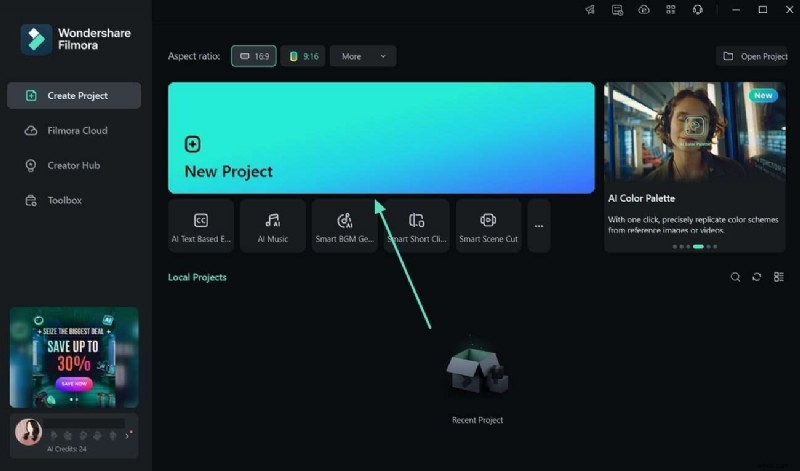Expand account details chevron arrow
Screen dimensions: 800x471
(127, 436)
